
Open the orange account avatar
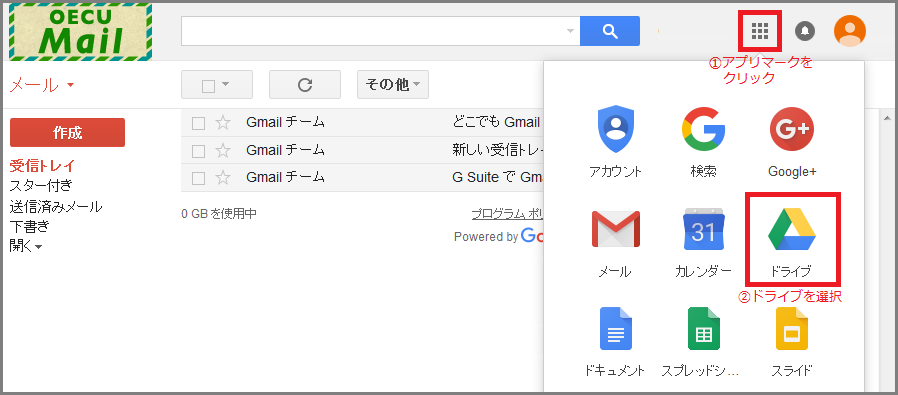pos(850,31)
